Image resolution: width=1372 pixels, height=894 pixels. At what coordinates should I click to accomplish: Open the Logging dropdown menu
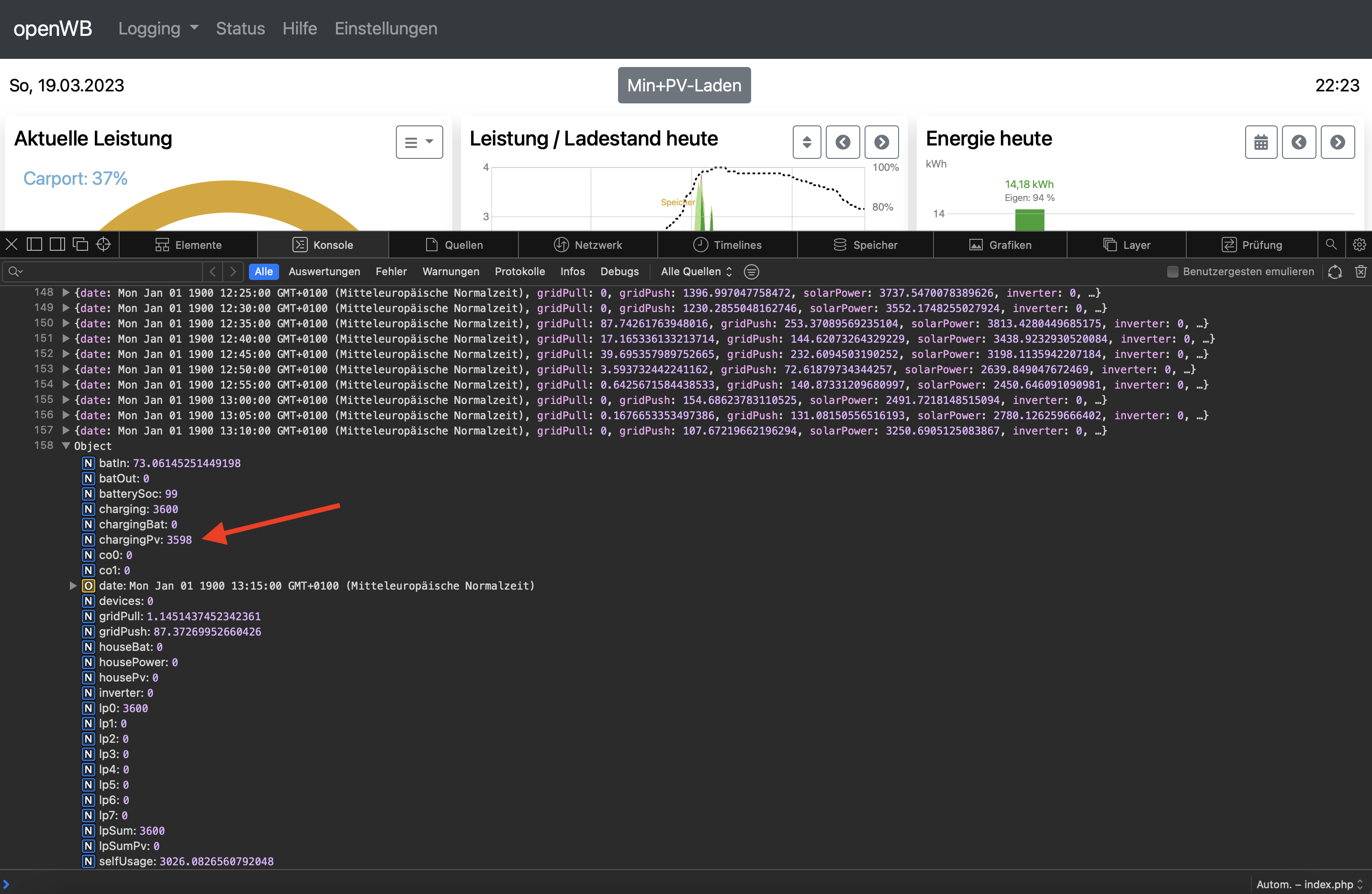click(x=158, y=28)
